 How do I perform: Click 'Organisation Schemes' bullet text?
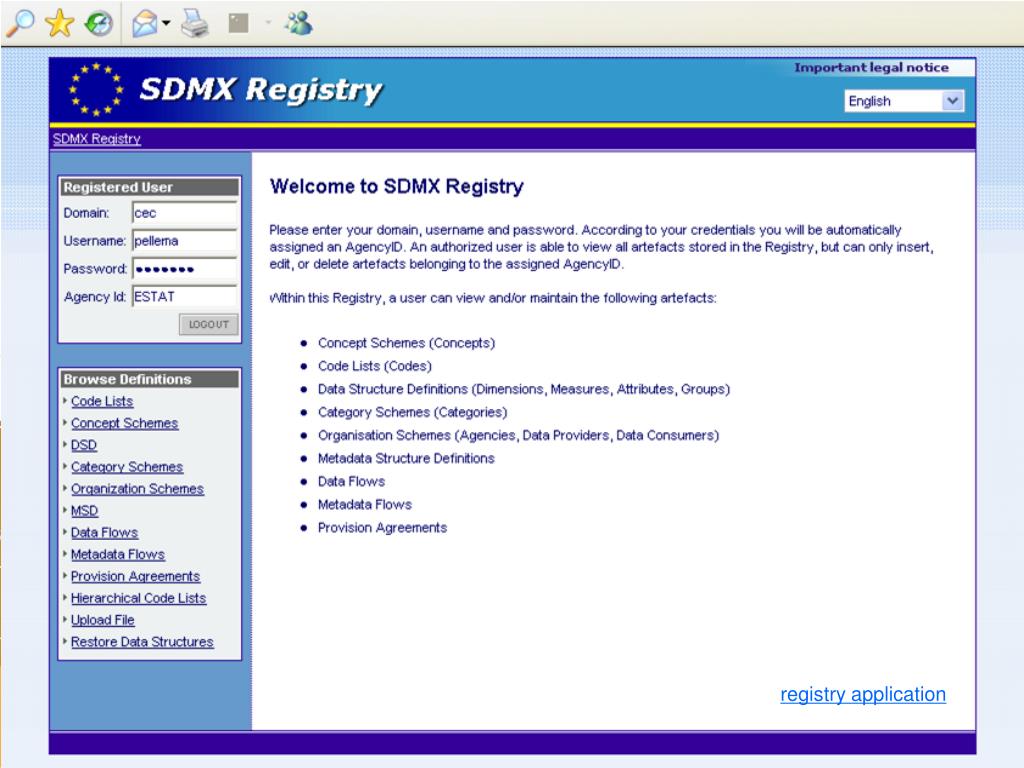pyautogui.click(x=519, y=435)
